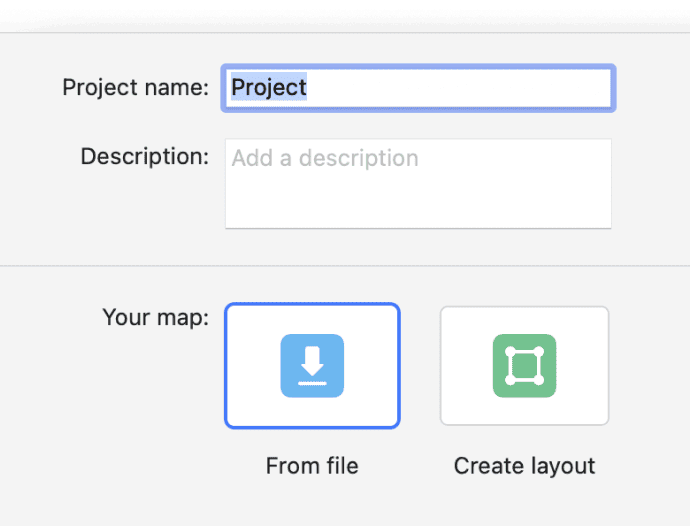Click the top-left node of the layout icon
This screenshot has width=690, height=526.
509,351
